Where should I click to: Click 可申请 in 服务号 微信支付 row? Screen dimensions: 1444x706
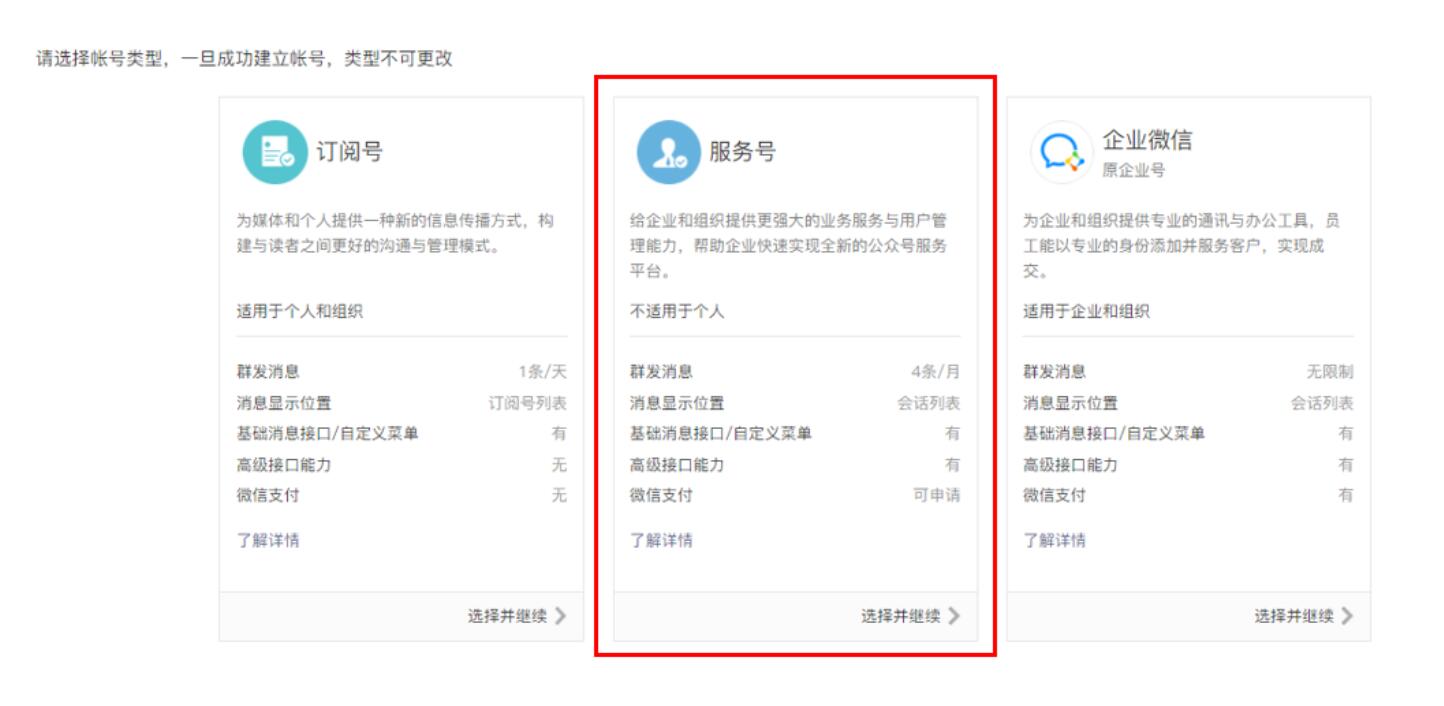click(936, 495)
